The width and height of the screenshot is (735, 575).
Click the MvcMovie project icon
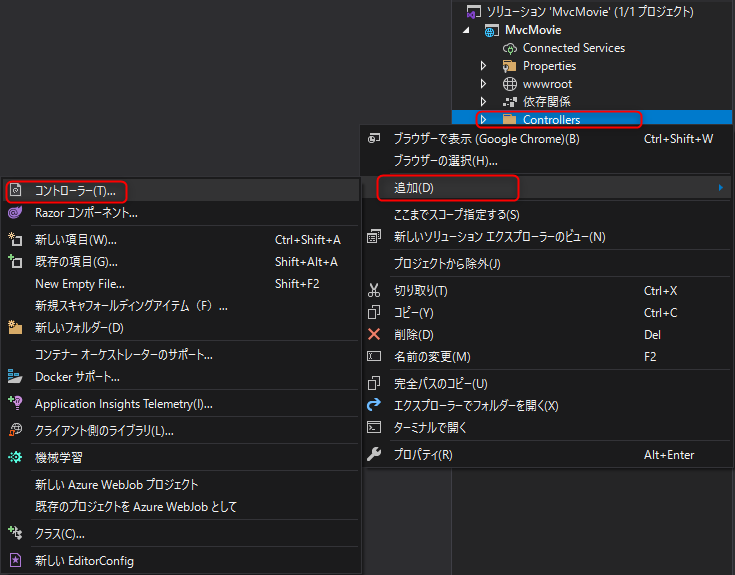[491, 31]
